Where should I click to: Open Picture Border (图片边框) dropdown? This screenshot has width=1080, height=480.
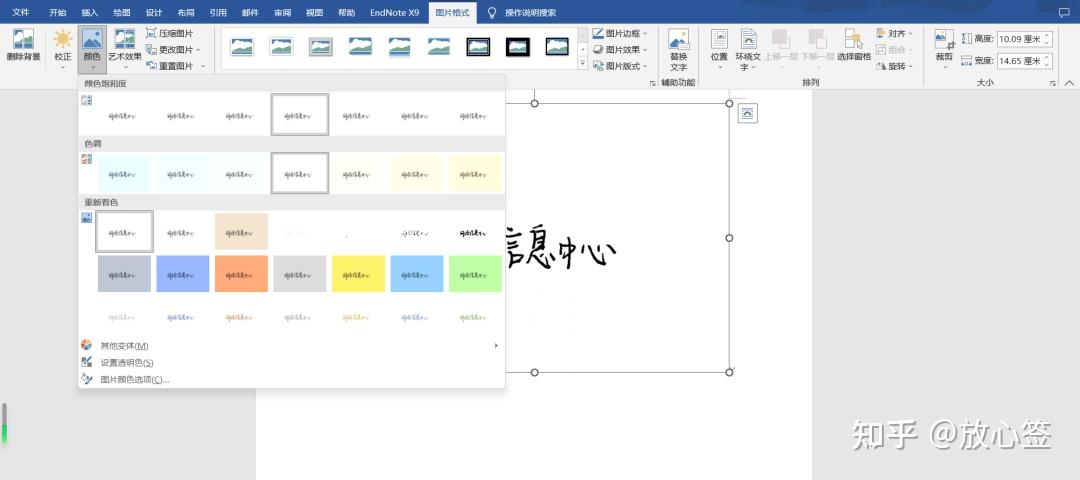(620, 33)
